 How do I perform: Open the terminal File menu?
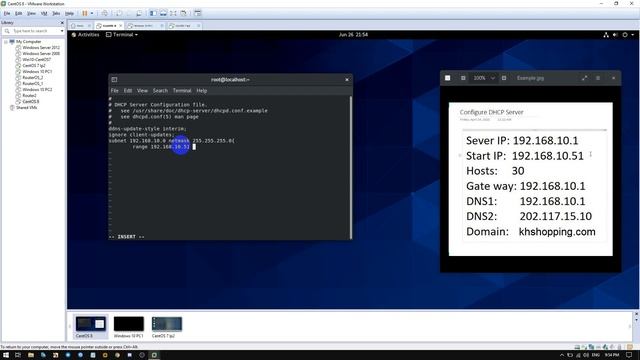tap(115, 91)
